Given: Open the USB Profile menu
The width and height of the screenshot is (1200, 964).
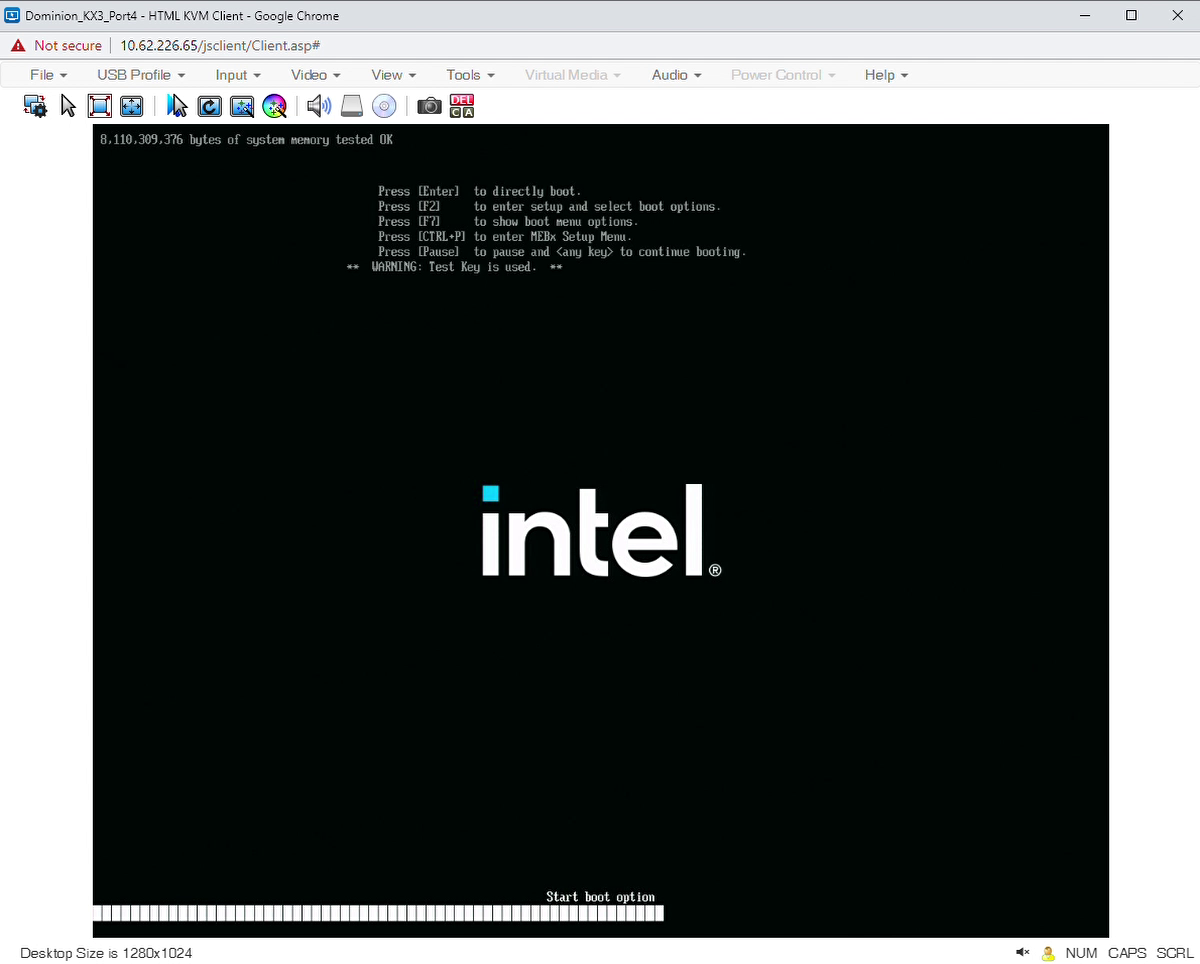Looking at the screenshot, I should [x=141, y=75].
